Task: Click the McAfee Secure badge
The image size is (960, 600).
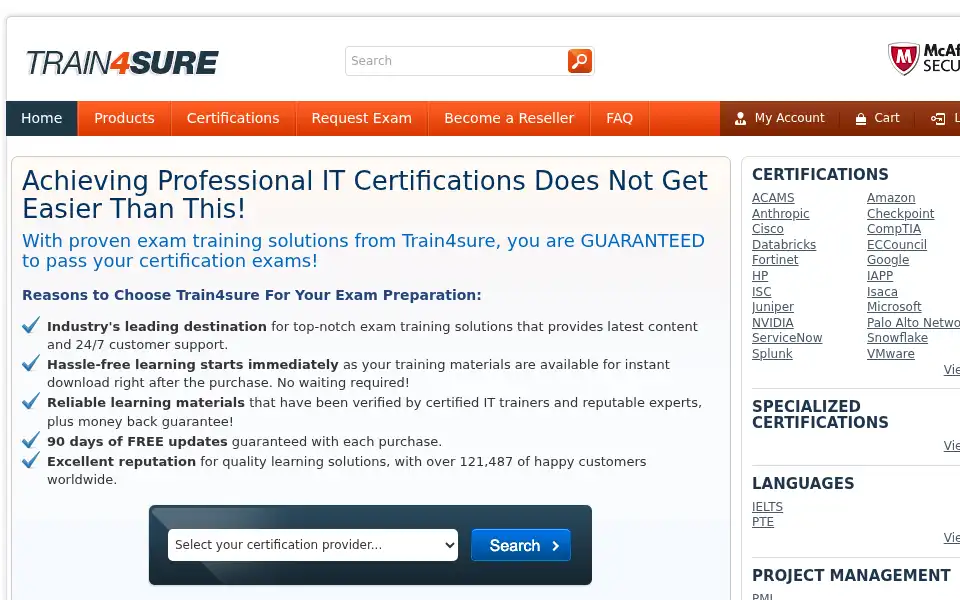Action: point(923,58)
